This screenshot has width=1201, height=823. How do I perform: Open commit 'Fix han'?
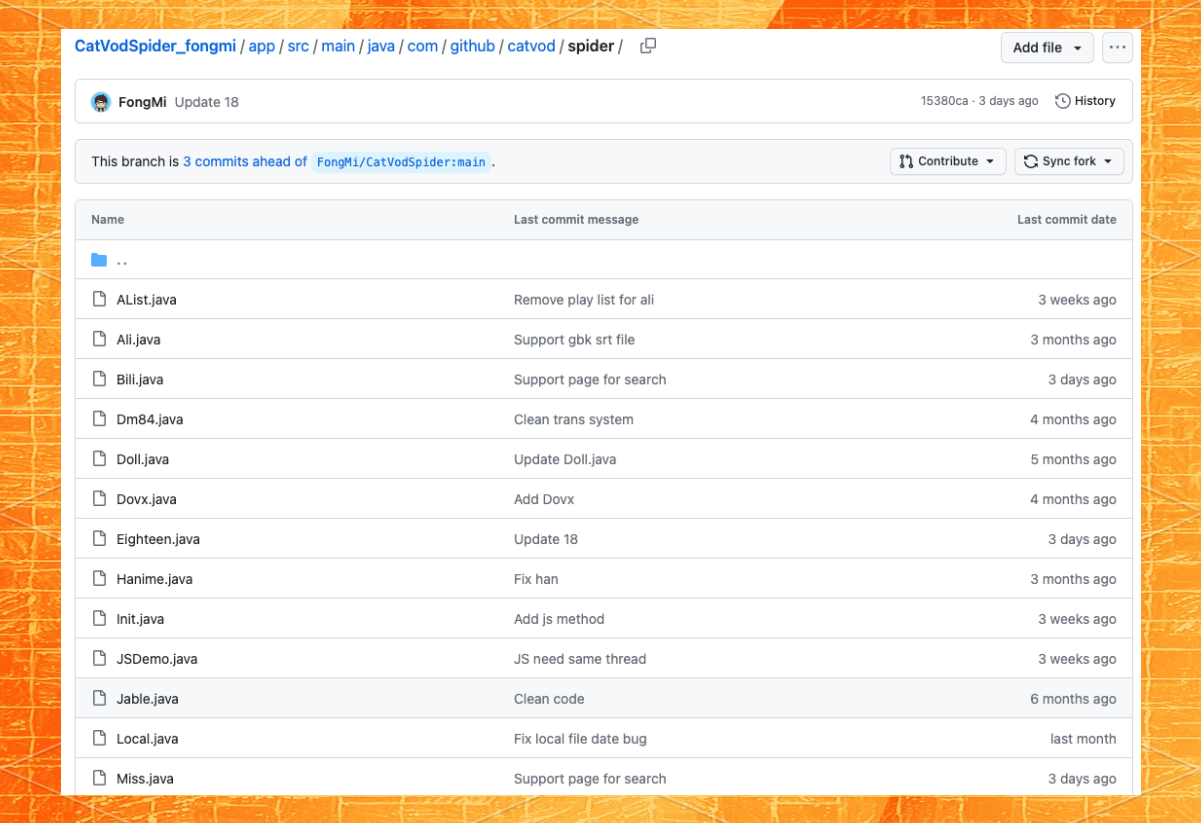(536, 579)
